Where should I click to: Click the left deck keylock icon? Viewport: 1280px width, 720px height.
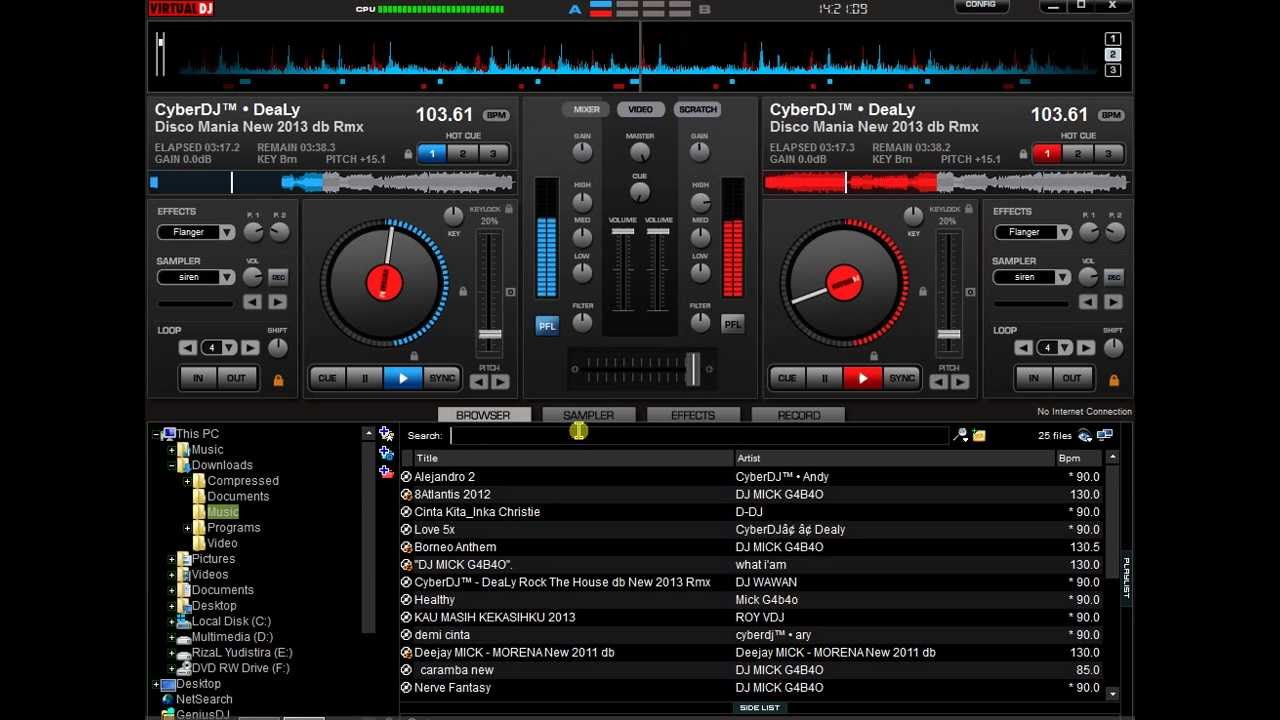tap(508, 209)
